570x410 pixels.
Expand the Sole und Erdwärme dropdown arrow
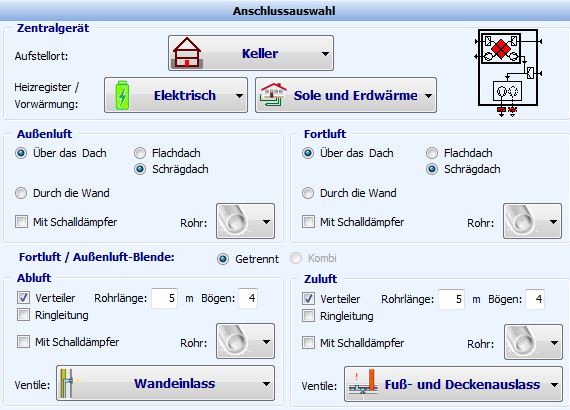[x=429, y=96]
